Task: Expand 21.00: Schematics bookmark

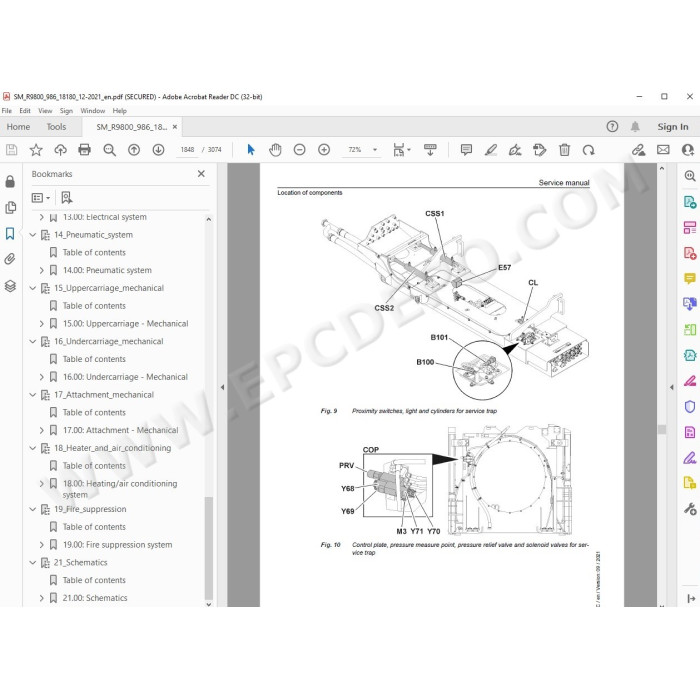Action: pos(42,598)
